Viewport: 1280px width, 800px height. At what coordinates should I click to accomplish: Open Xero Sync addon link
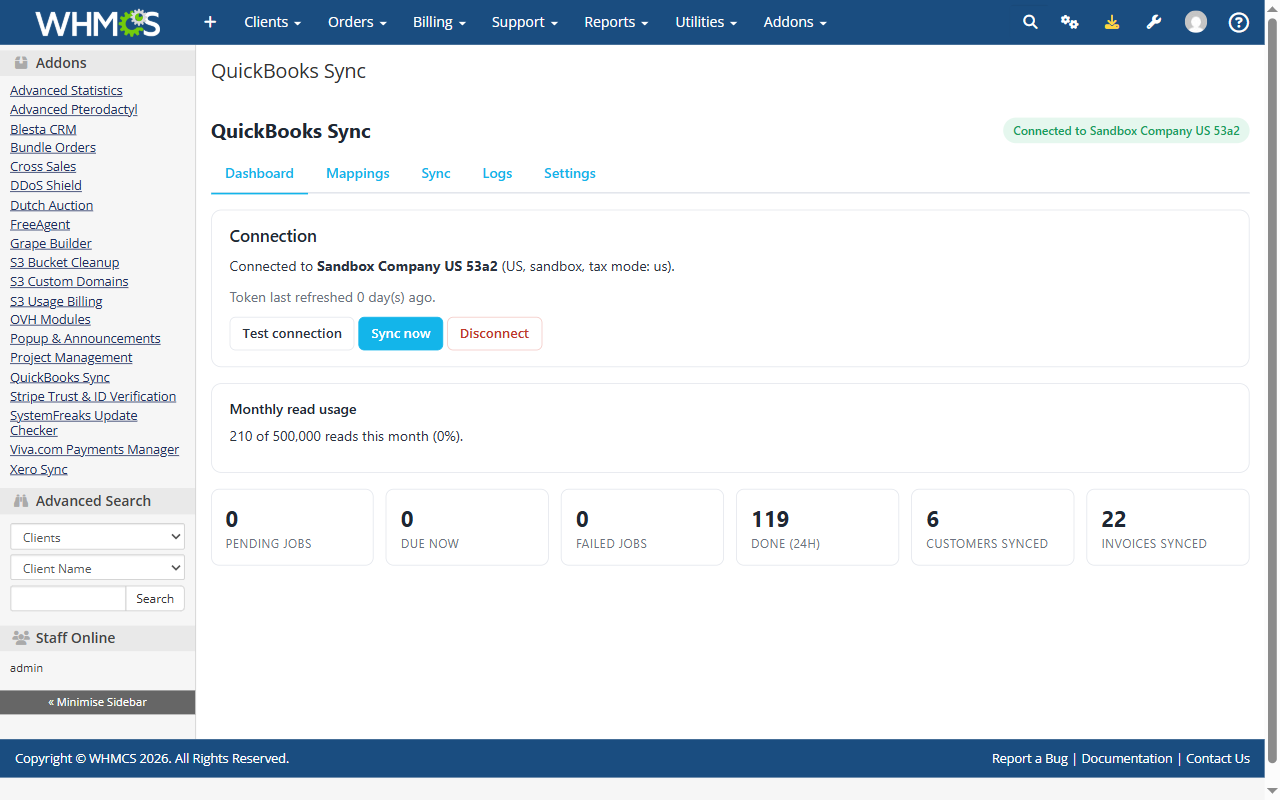[x=39, y=469]
